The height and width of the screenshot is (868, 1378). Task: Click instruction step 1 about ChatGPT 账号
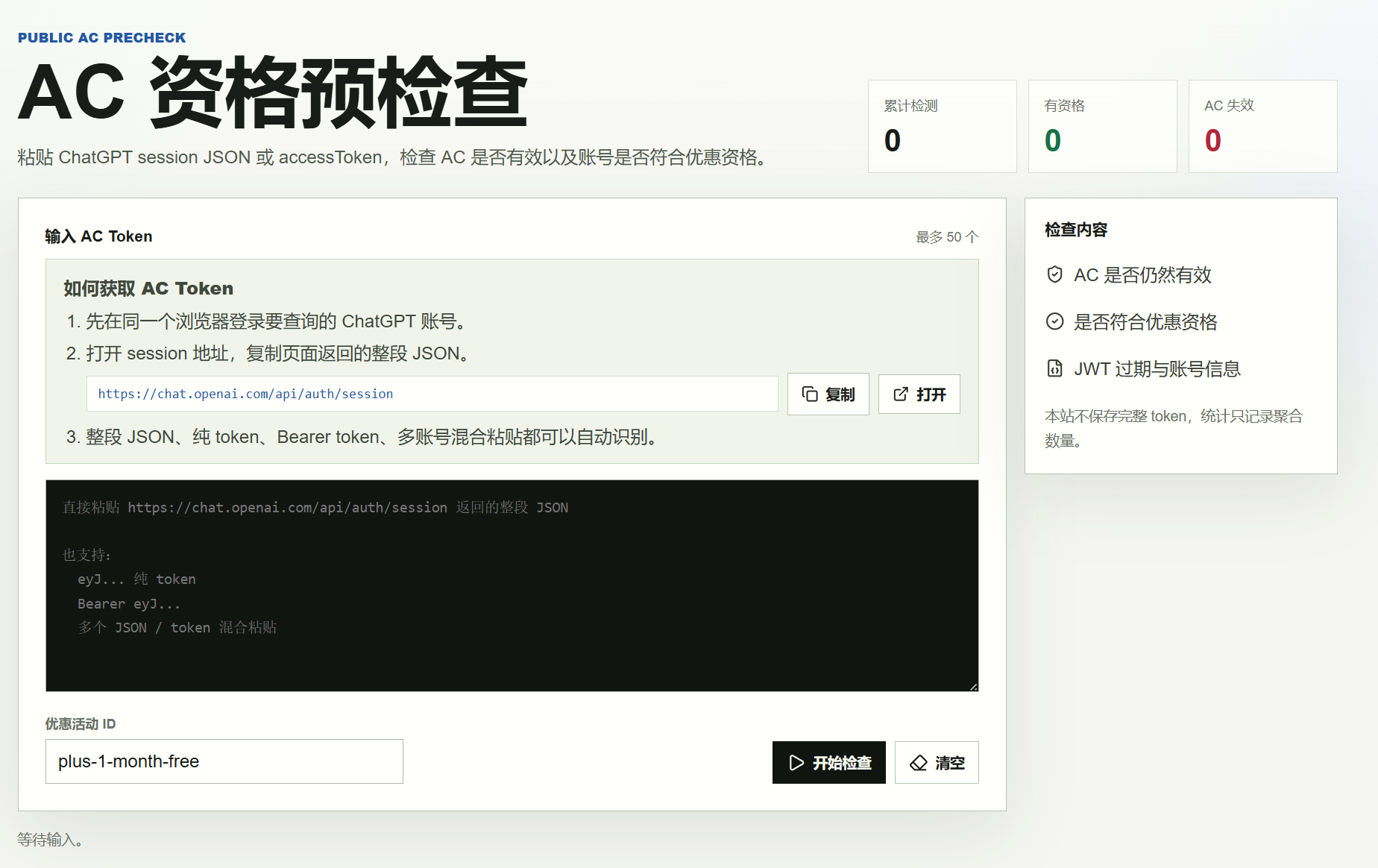pos(268,321)
